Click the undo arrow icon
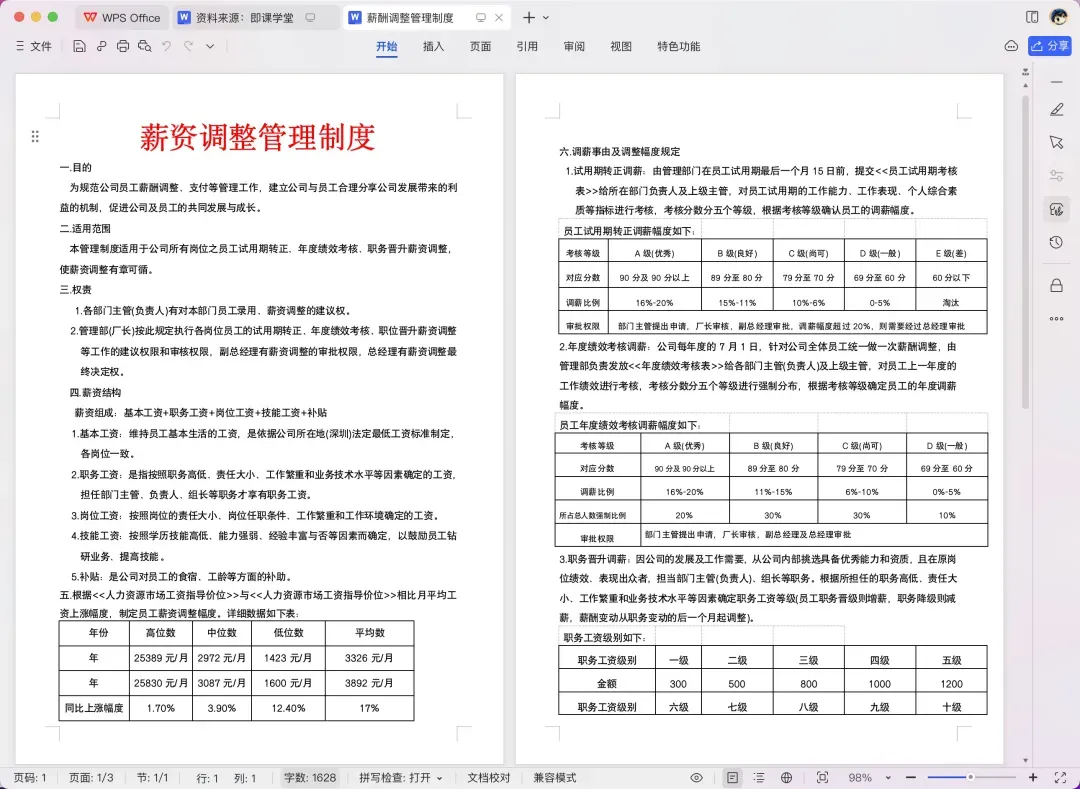 tap(167, 46)
